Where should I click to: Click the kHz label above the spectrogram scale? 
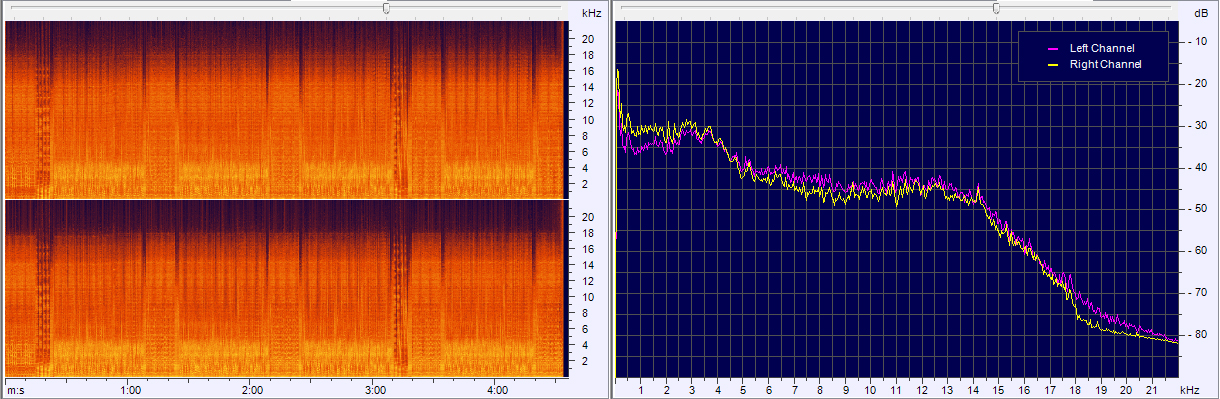pos(591,13)
